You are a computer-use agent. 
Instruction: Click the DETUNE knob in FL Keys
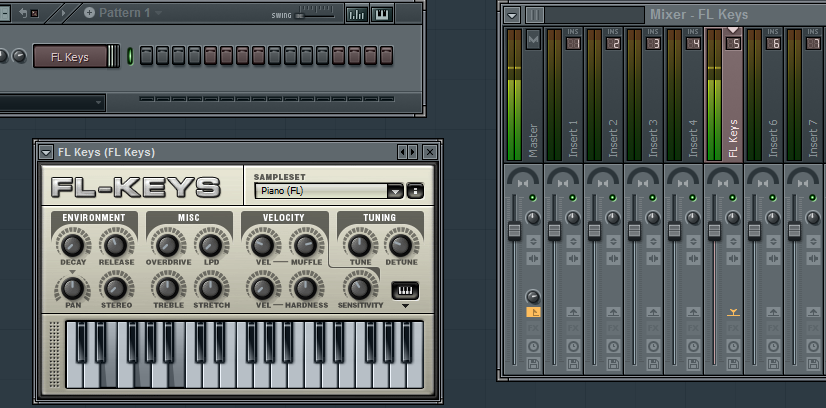coord(400,245)
